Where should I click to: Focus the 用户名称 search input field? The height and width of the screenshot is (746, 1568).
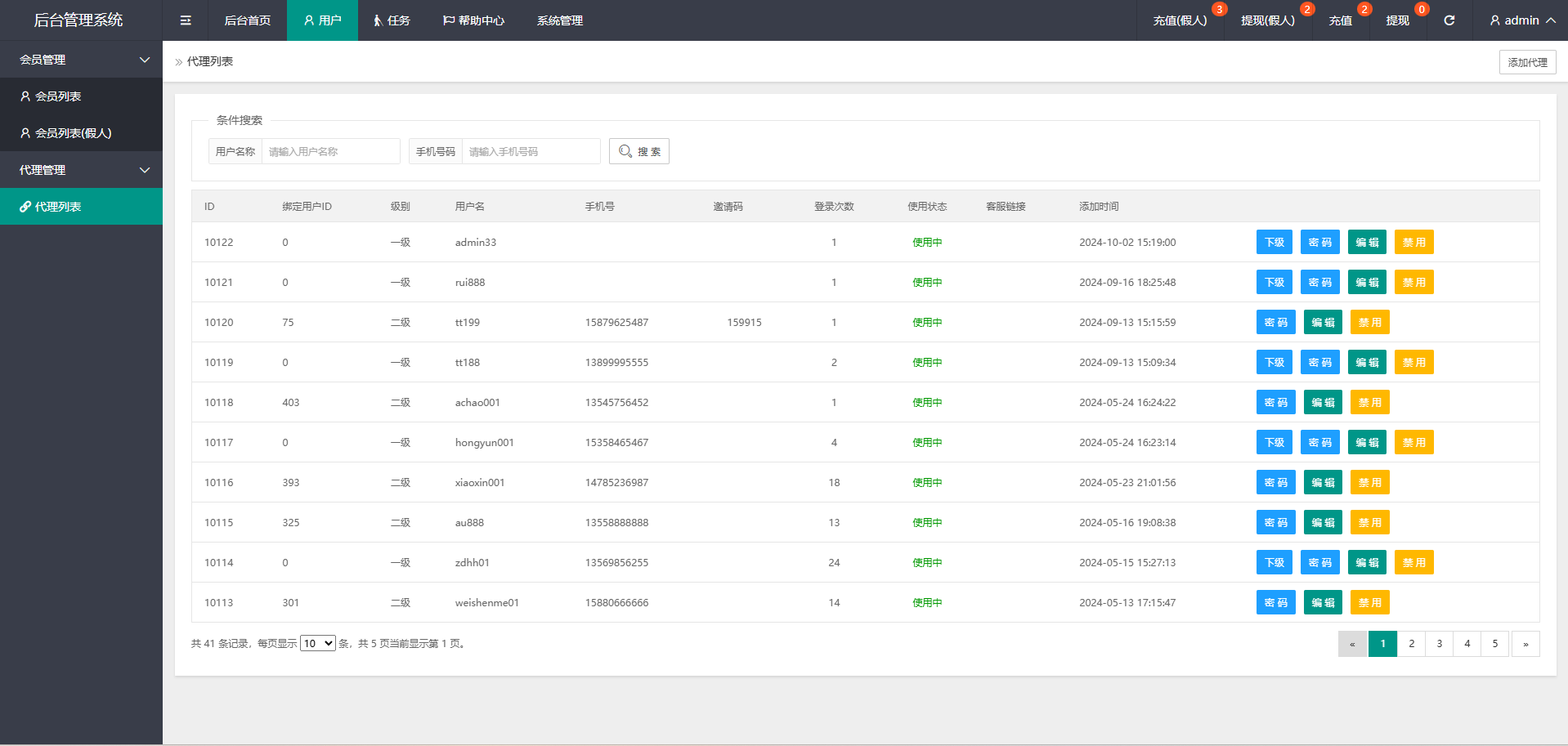point(330,151)
